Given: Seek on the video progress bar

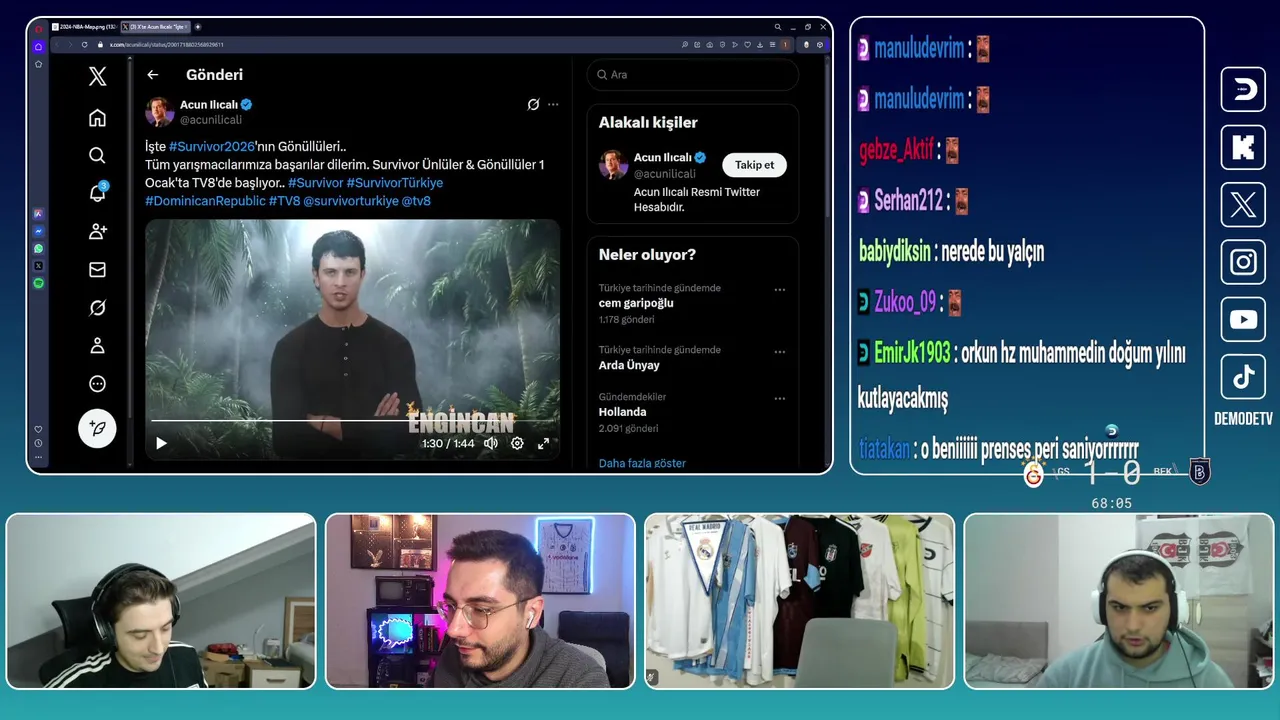Looking at the screenshot, I should [x=351, y=421].
